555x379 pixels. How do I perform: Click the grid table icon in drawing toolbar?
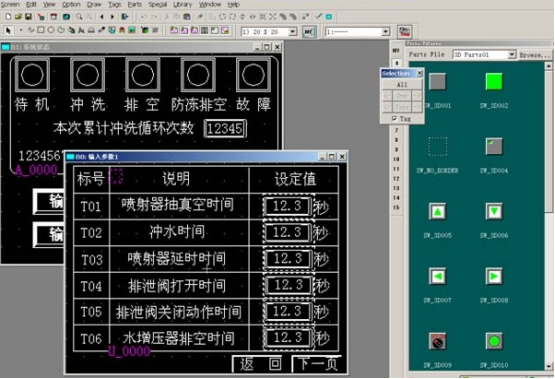point(204,31)
